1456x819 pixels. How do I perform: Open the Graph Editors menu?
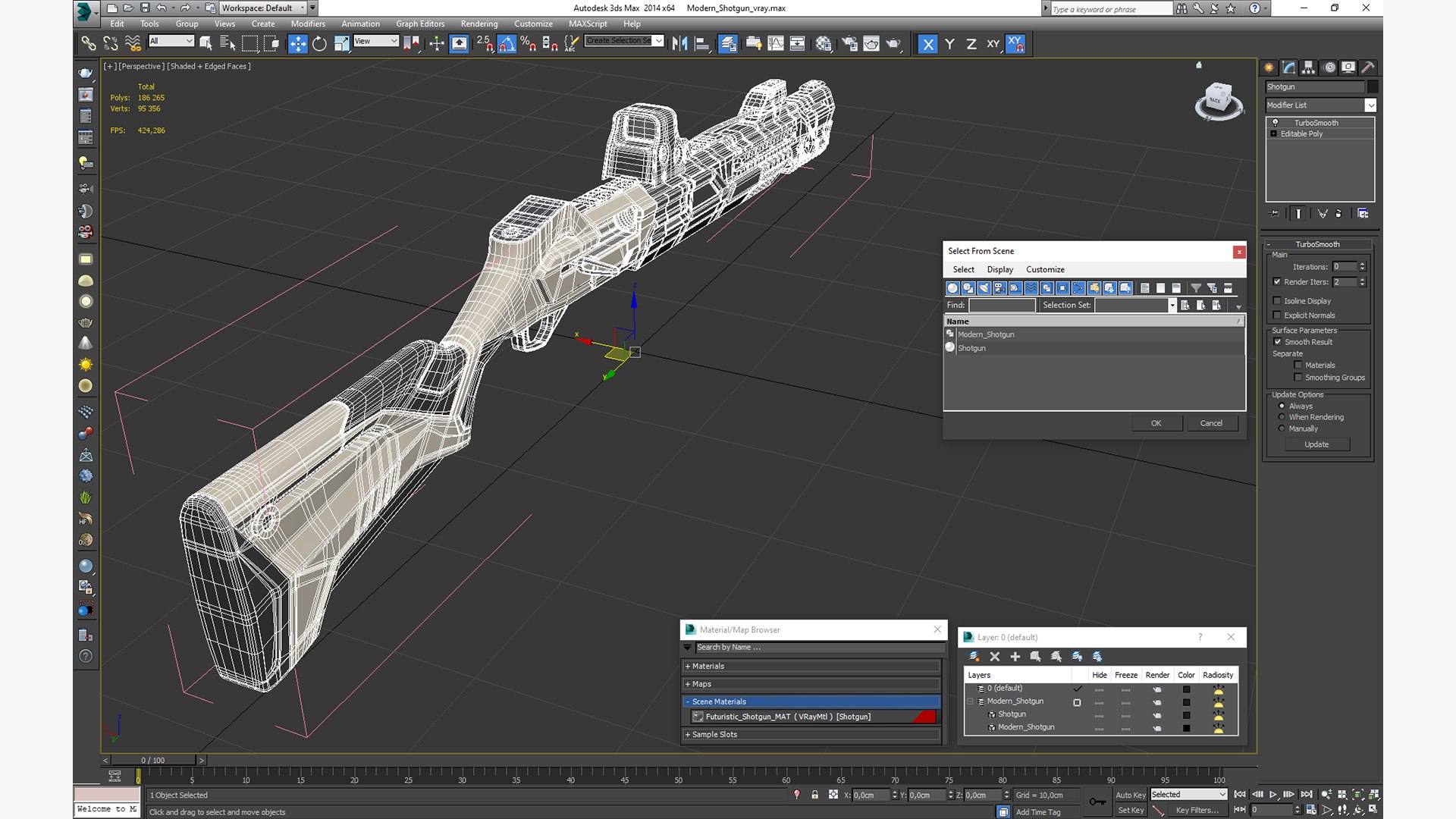pos(420,24)
